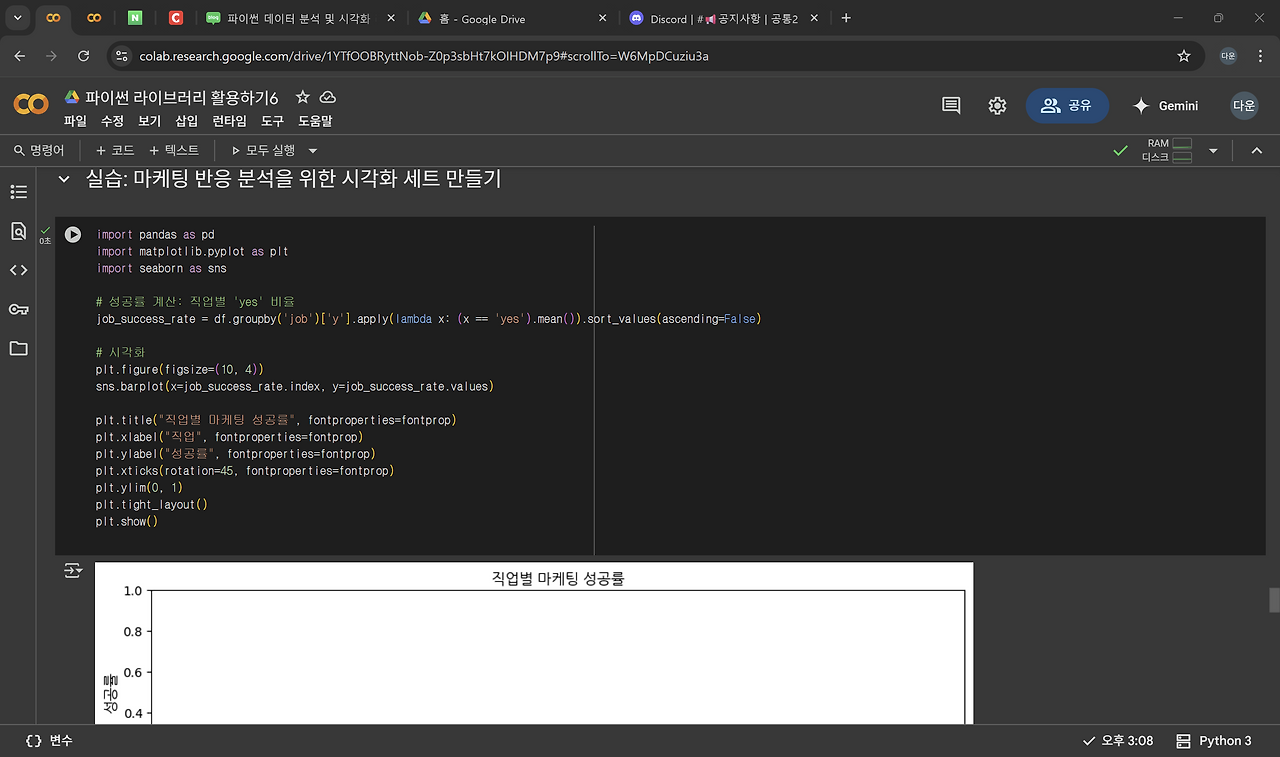Open the Secrets panel via key icon
1280x757 pixels.
(18, 308)
